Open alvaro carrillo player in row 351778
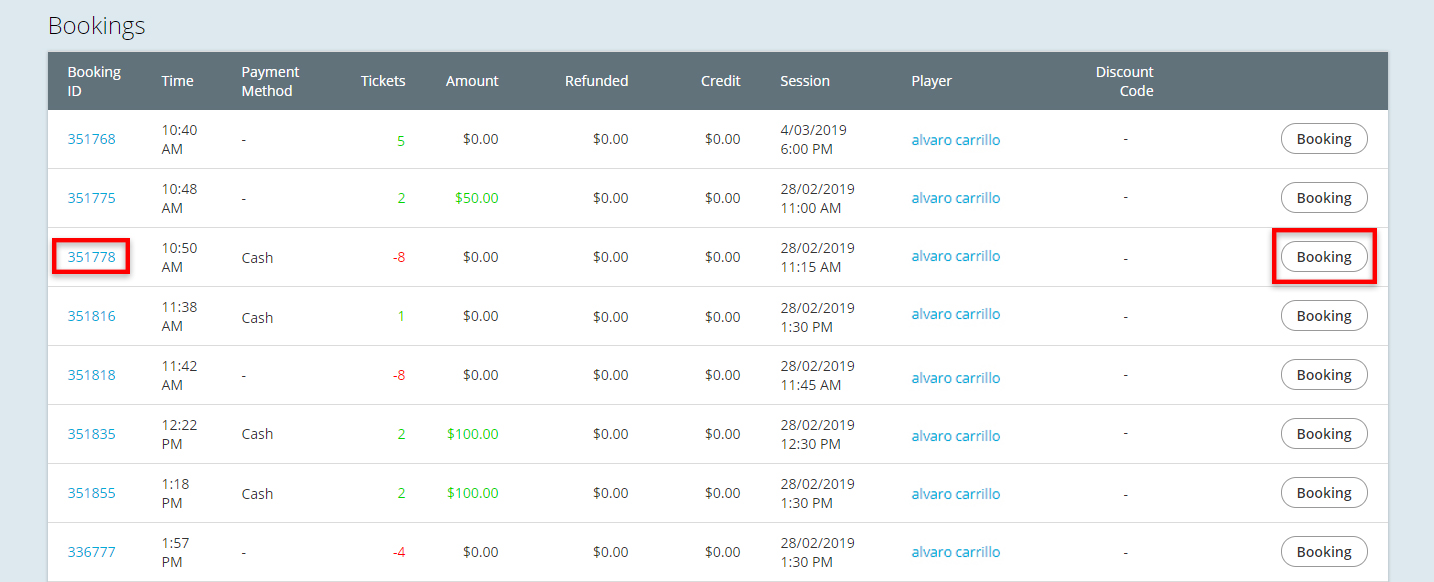Viewport: 1434px width, 582px height. (x=956, y=256)
